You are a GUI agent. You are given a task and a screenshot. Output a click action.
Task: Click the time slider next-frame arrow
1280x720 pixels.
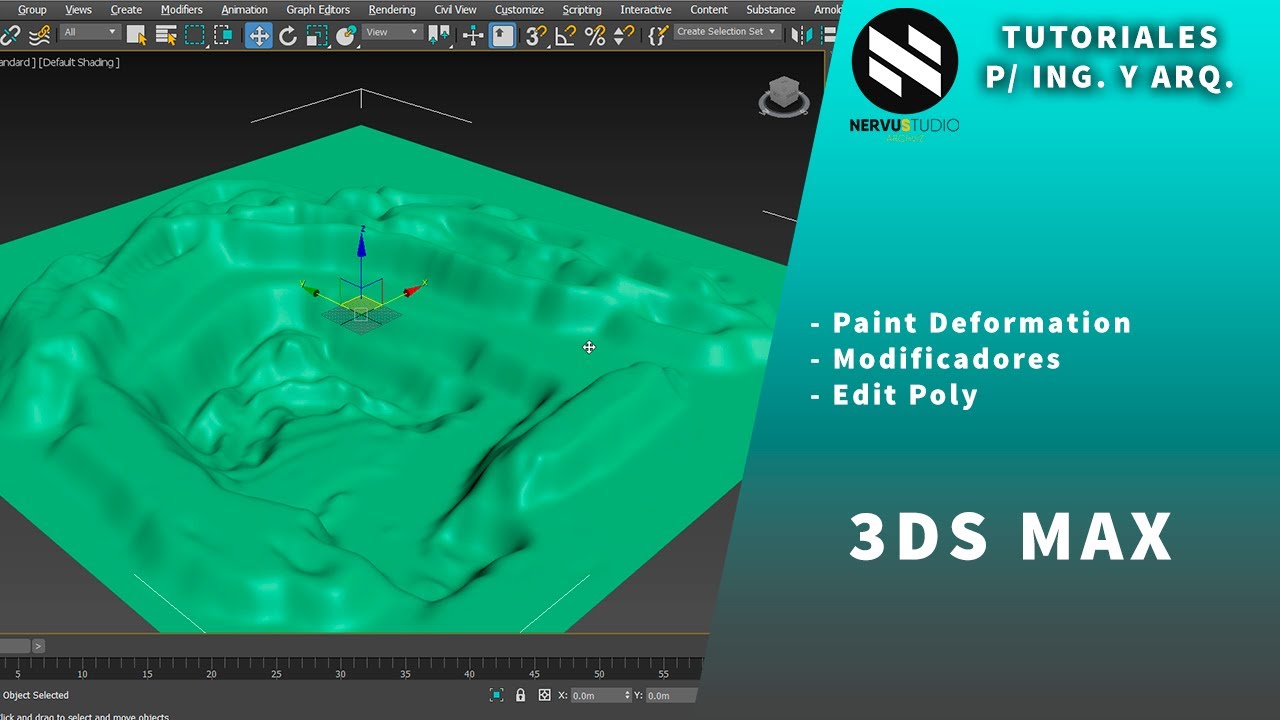pyautogui.click(x=38, y=646)
